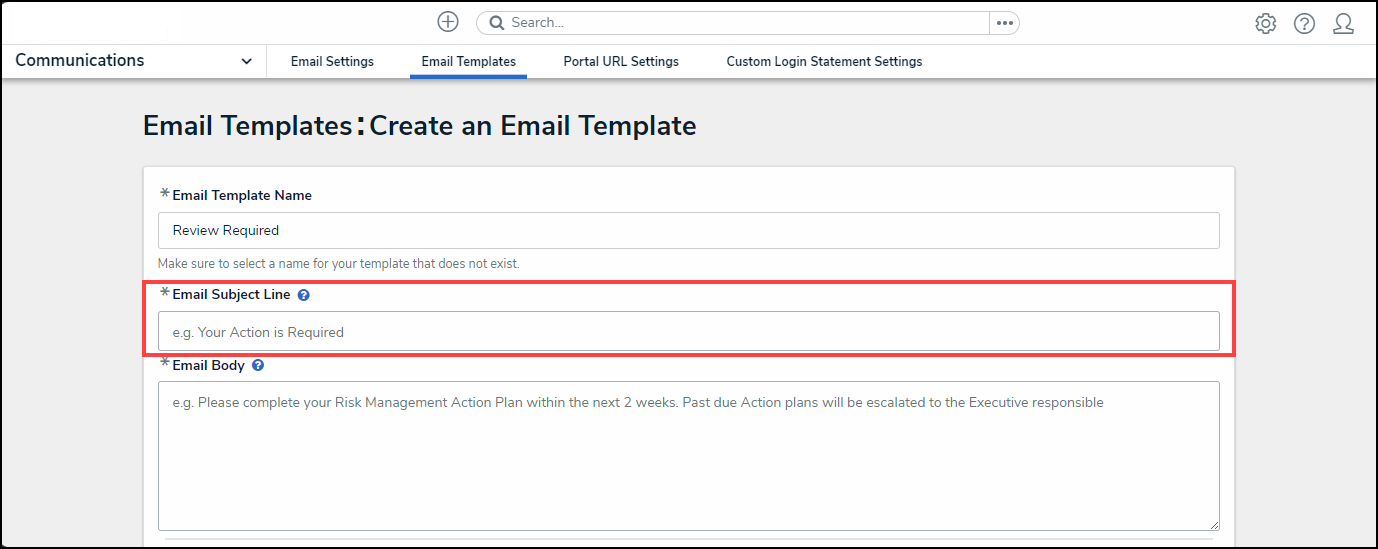Open the settings gear menu
This screenshot has width=1378, height=549.
click(x=1265, y=23)
